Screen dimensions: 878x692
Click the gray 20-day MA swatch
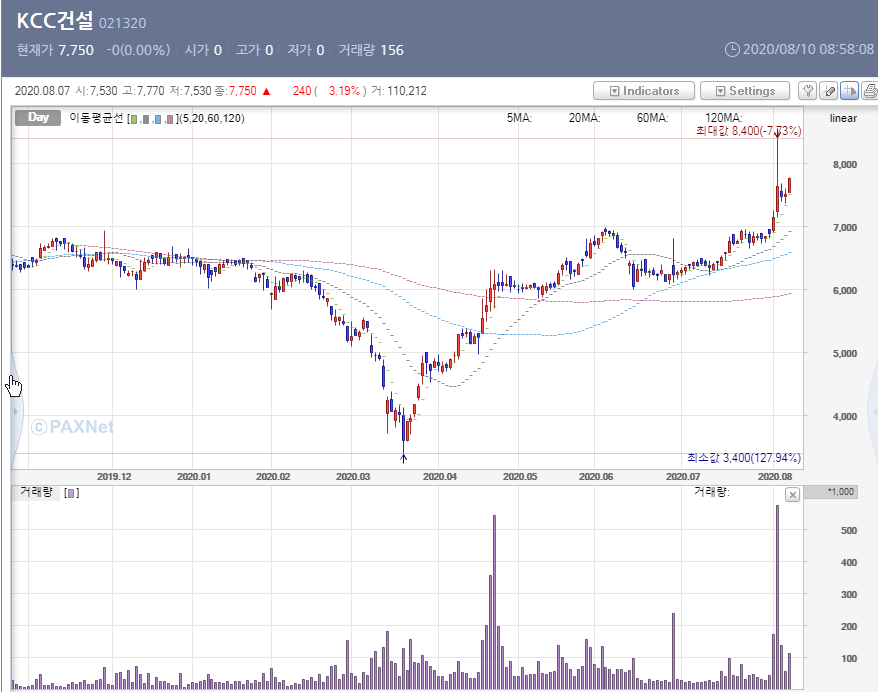[146, 119]
